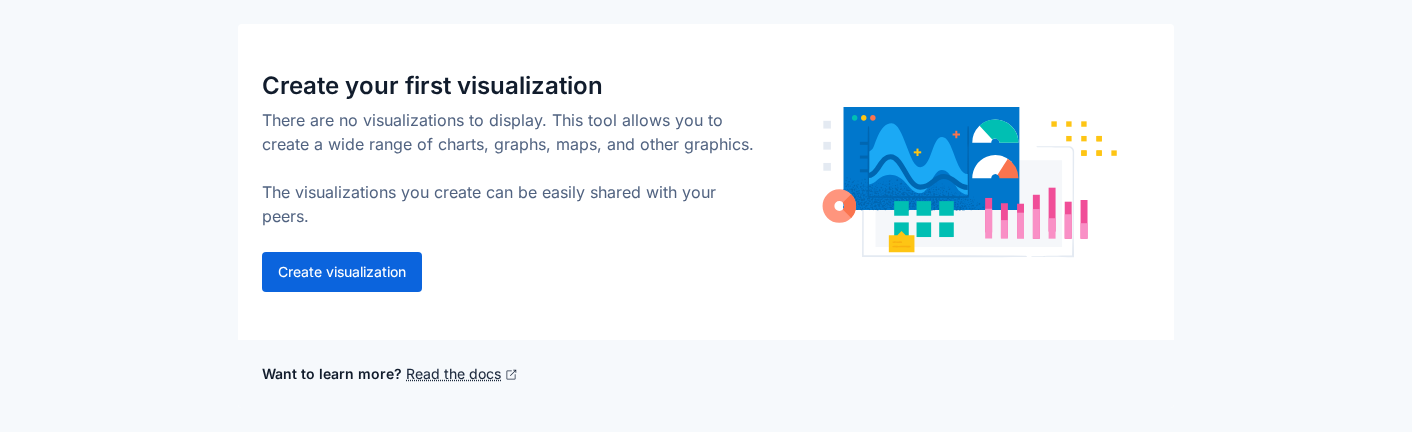Viewport: 1412px width, 432px height.
Task: Click the "Create your first visualization" heading
Action: point(432,85)
